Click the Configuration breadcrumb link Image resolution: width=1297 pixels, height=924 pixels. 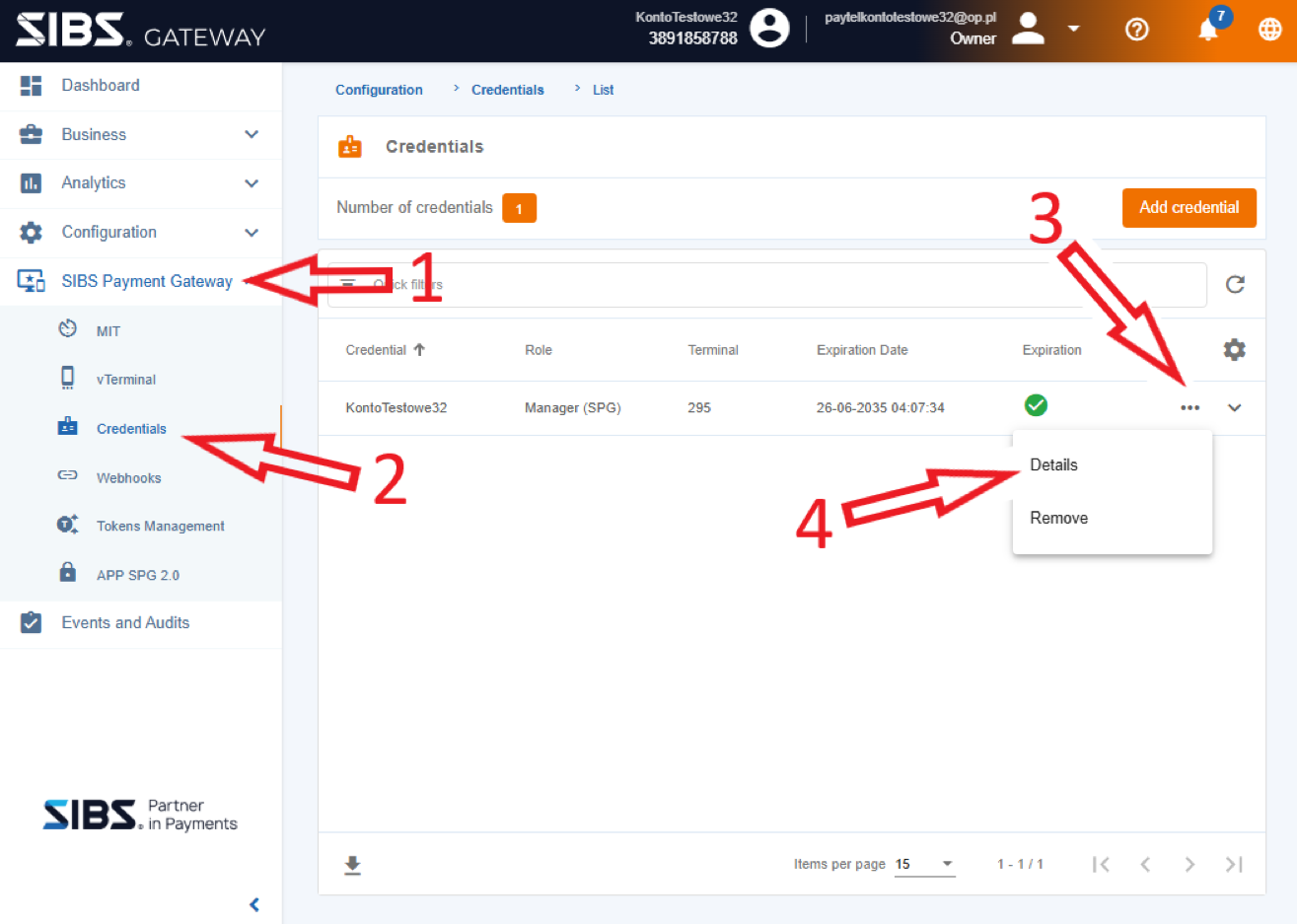[x=379, y=90]
